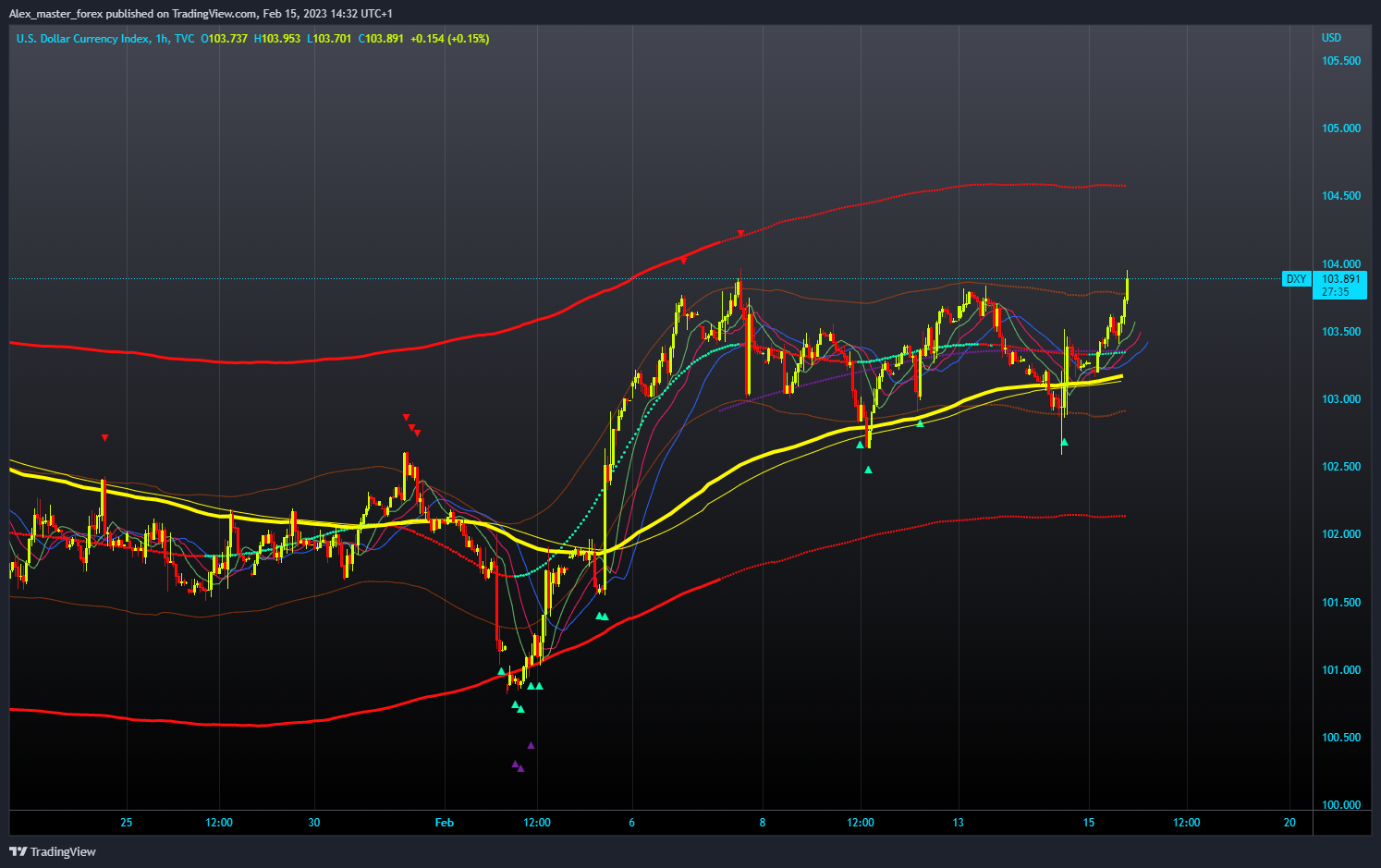Click the publisher text Alex_master_forex at top
This screenshot has height=868, width=1381.
click(x=55, y=14)
